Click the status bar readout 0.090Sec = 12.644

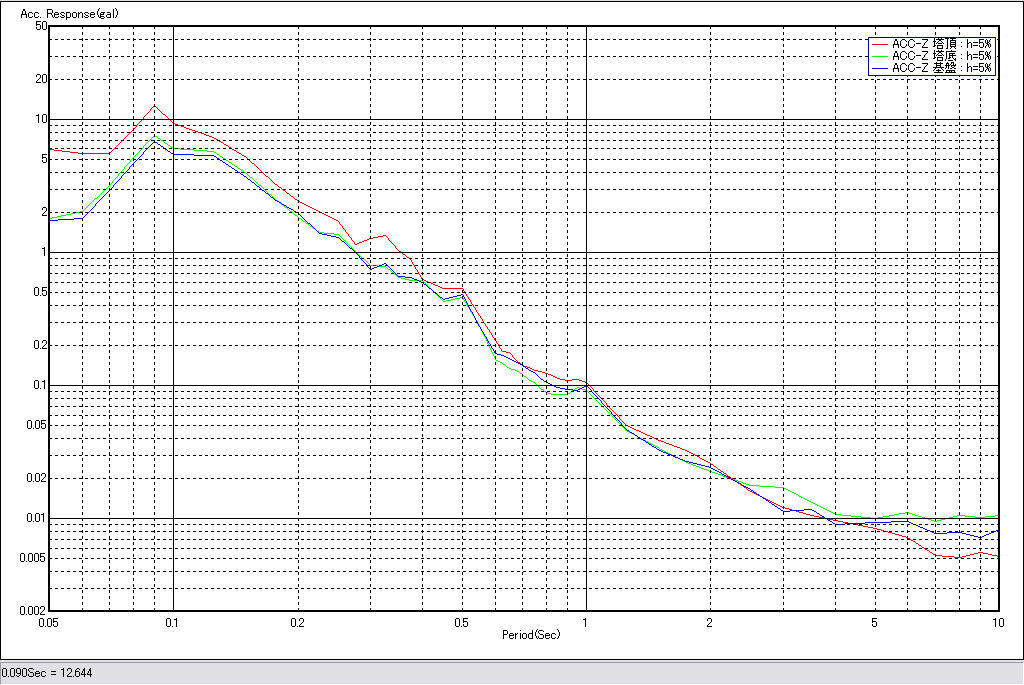[x=47, y=674]
